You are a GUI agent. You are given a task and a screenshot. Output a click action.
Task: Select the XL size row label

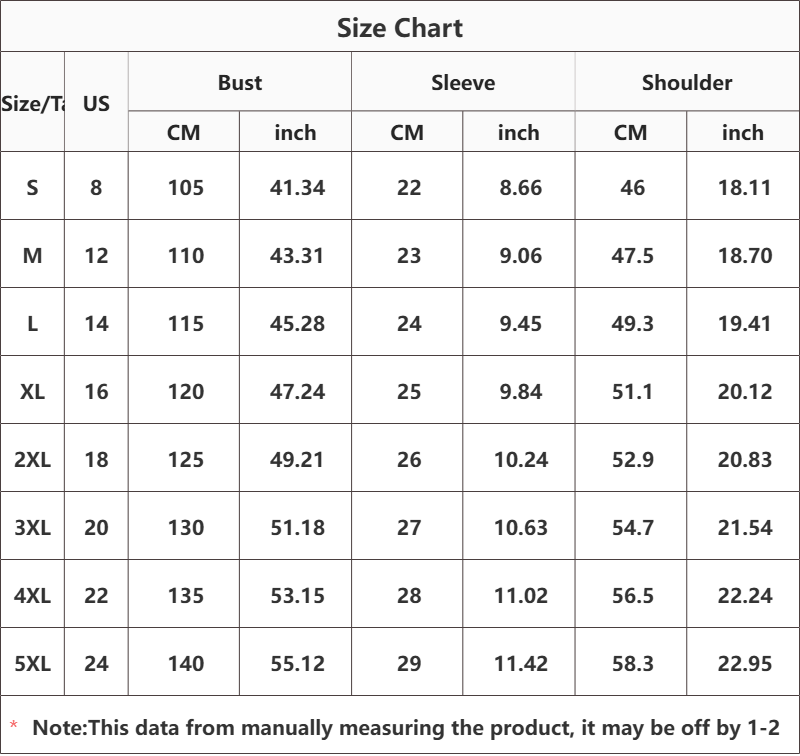point(33,391)
